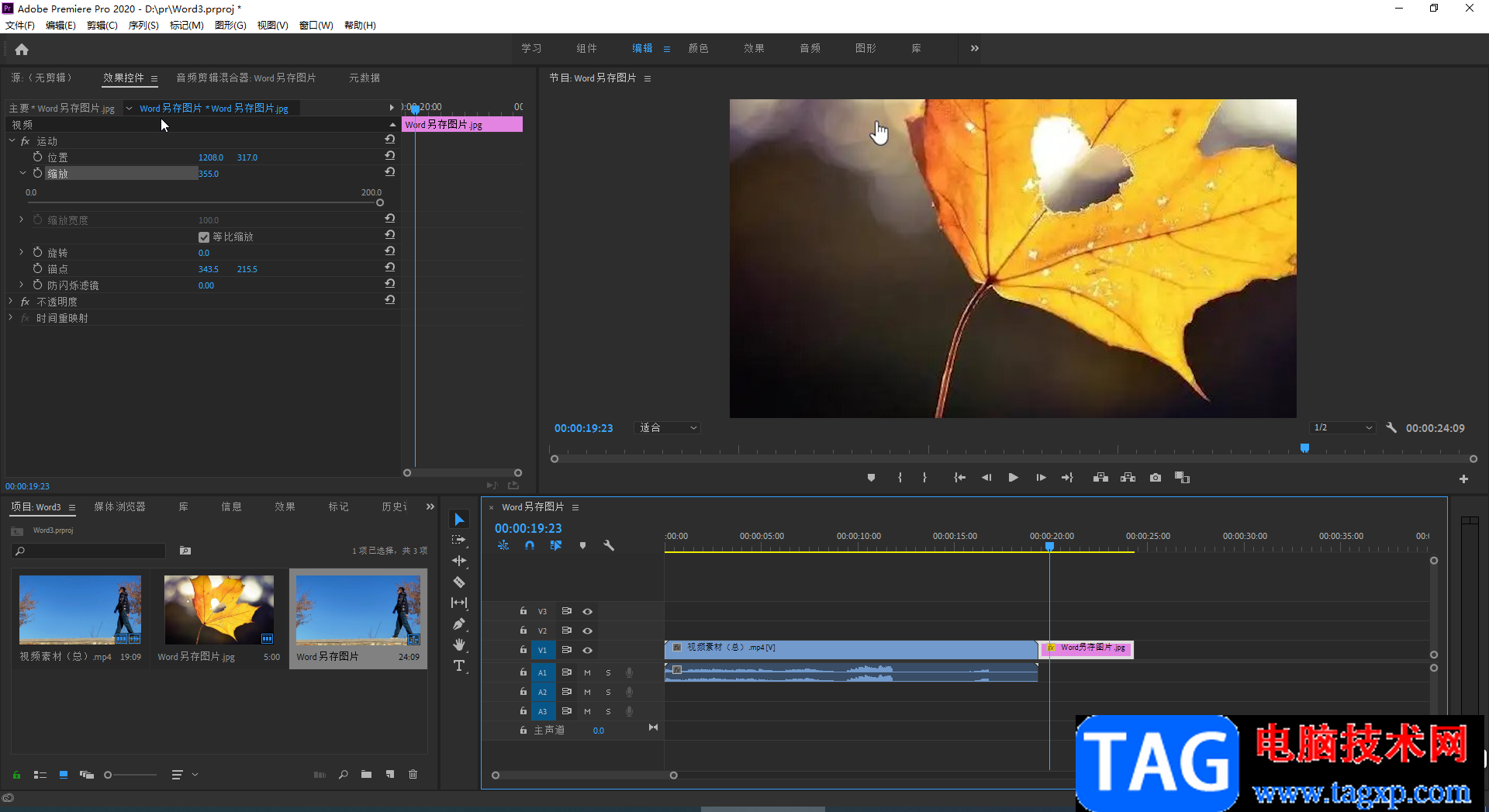The width and height of the screenshot is (1489, 812).
Task: Reset the 位置 parameter
Action: click(390, 156)
